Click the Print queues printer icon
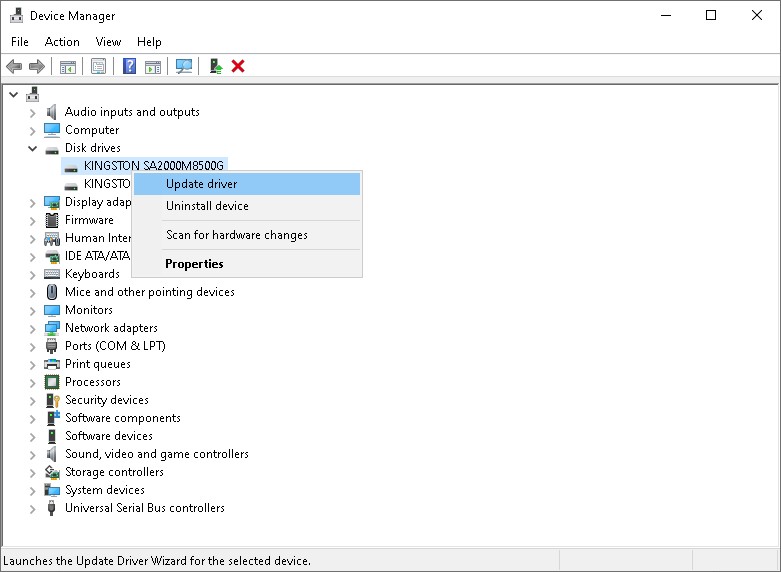 click(x=52, y=364)
